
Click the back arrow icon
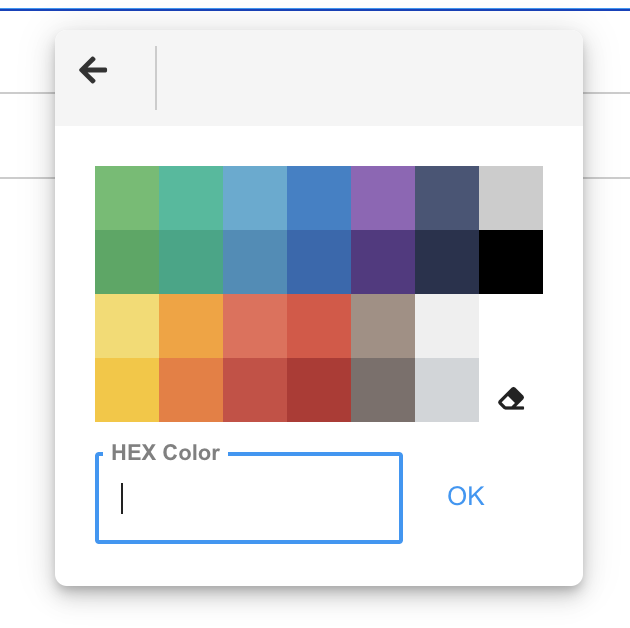pyautogui.click(x=93, y=70)
